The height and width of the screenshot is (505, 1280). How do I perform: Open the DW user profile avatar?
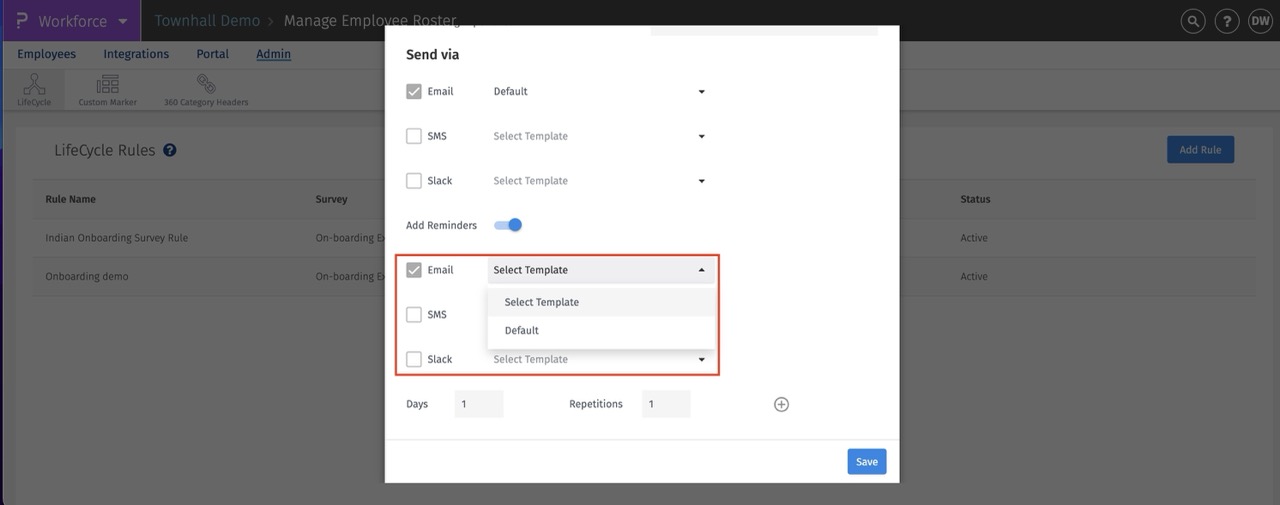click(x=1259, y=21)
